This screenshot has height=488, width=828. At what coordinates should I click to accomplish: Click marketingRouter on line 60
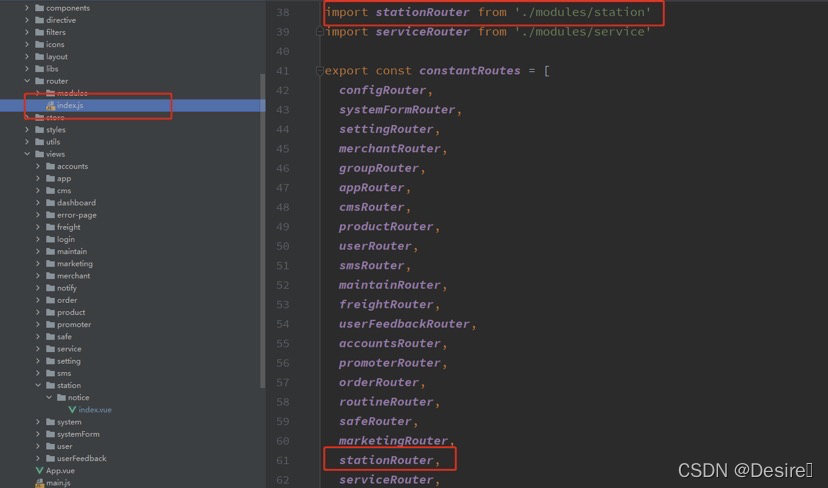(393, 441)
